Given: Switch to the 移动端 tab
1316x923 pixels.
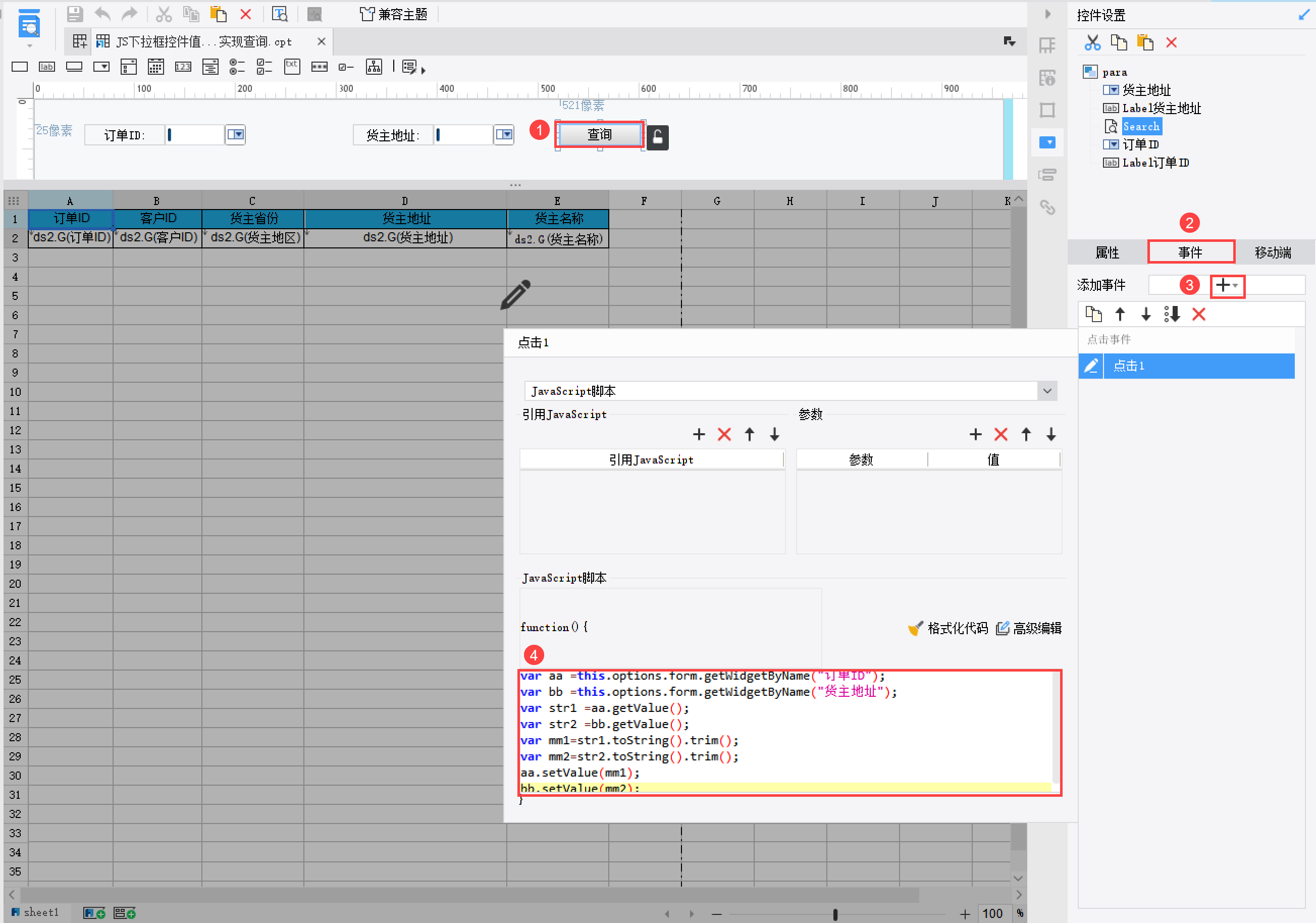Looking at the screenshot, I should 1273,252.
